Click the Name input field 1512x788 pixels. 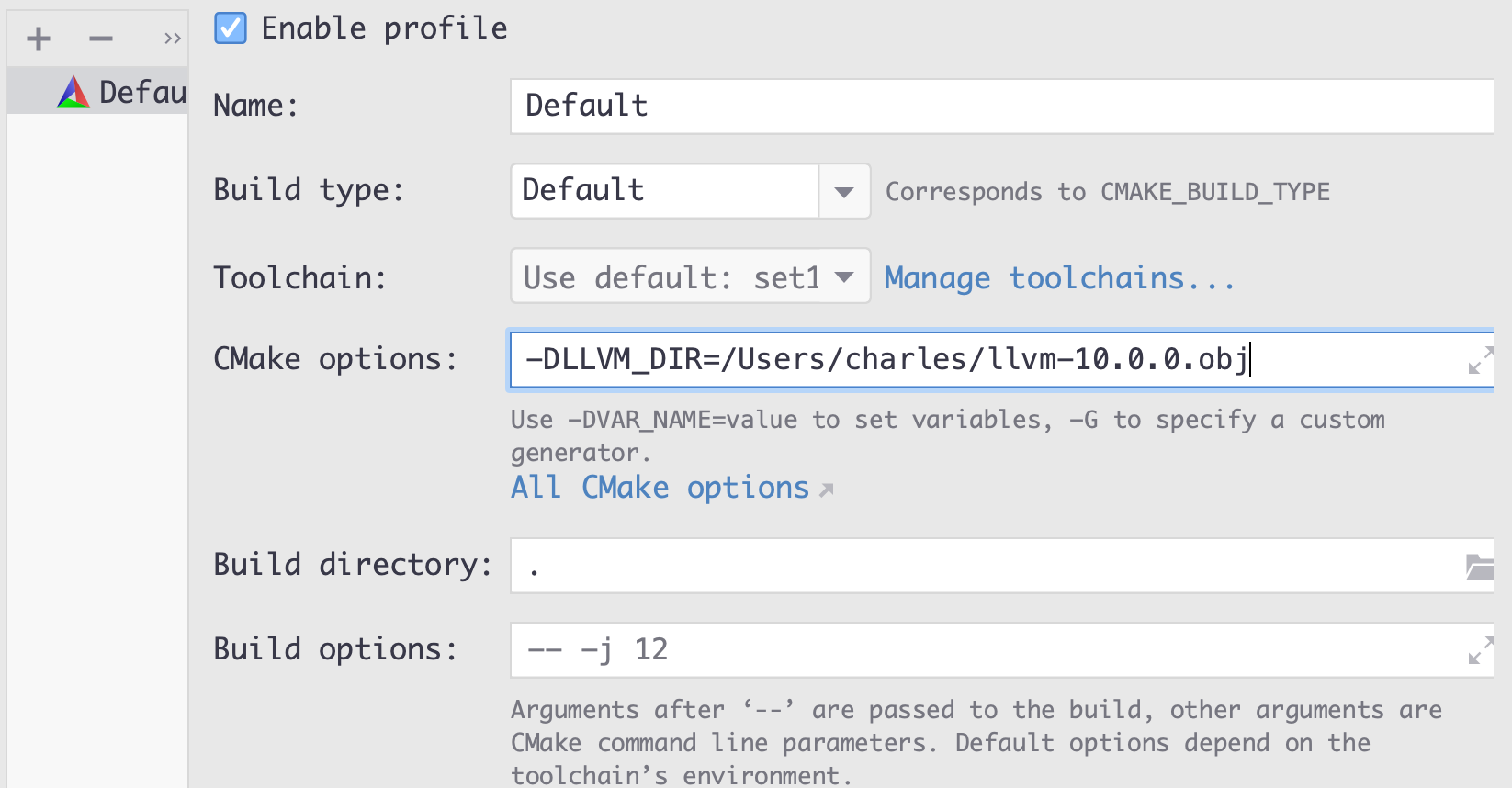pyautogui.click(x=1002, y=106)
